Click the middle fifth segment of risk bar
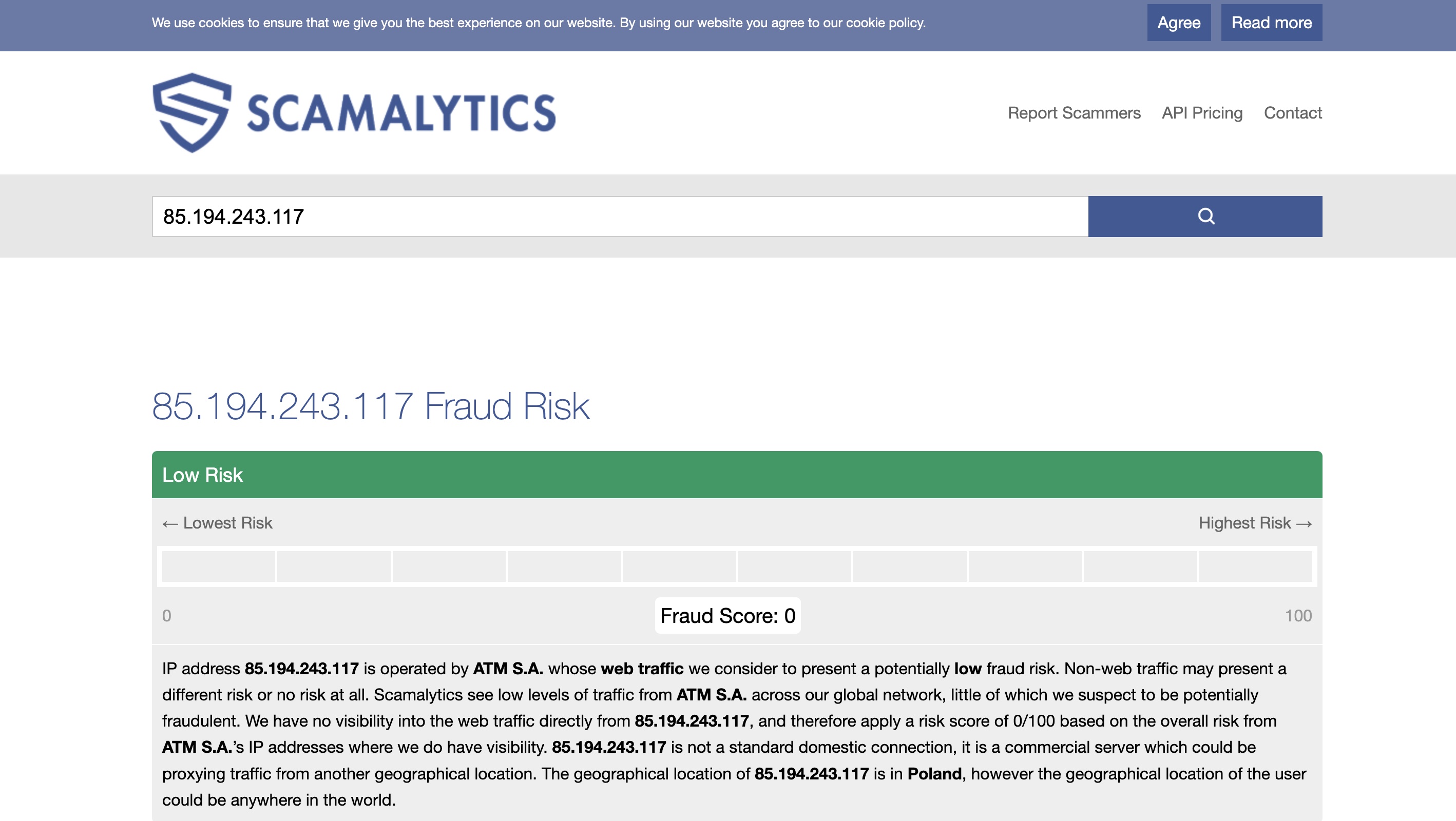Screen dimensions: 1456x821 [679, 566]
